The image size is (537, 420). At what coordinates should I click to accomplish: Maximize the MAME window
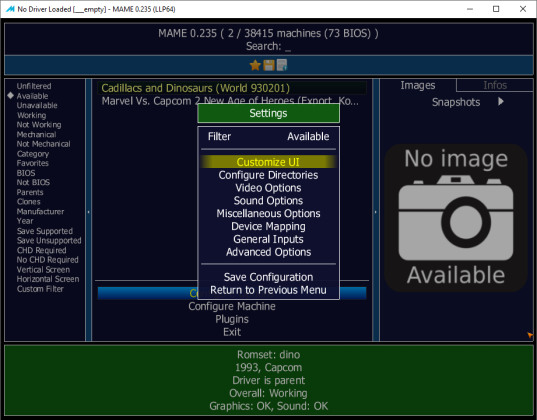pos(496,9)
